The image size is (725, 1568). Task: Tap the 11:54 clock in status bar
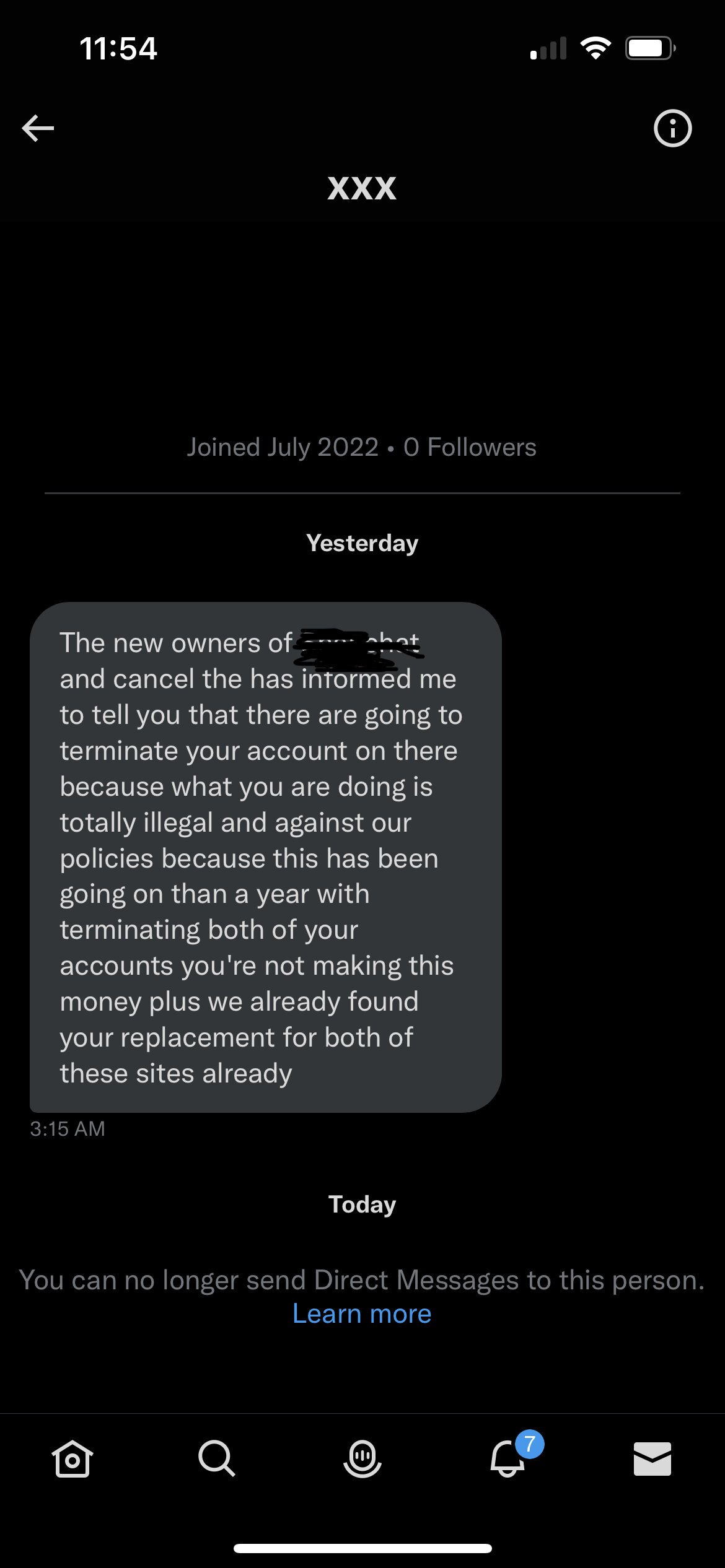click(118, 49)
